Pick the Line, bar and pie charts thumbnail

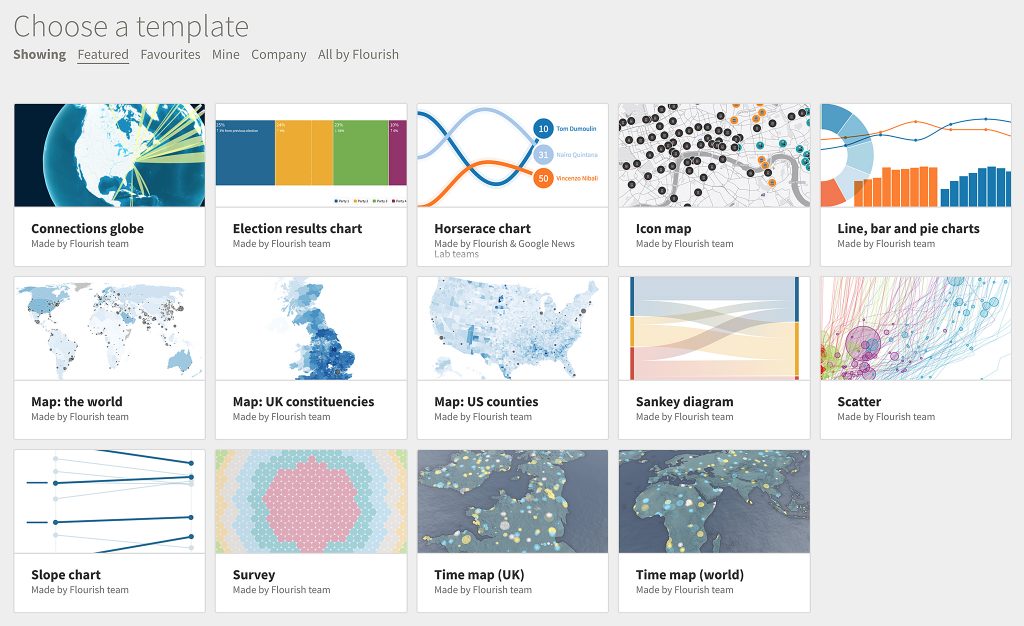tap(915, 155)
